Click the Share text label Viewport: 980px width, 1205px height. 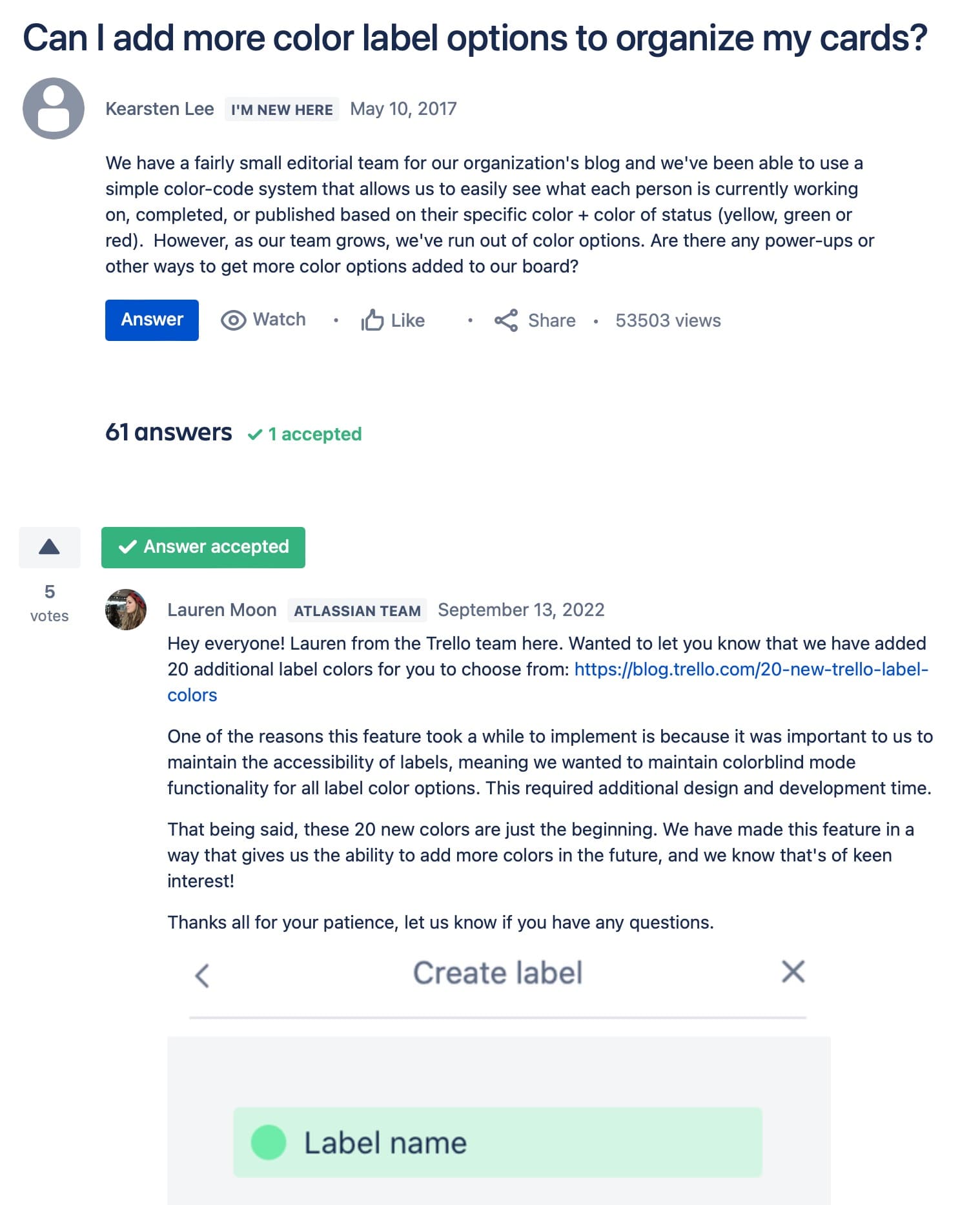point(551,320)
